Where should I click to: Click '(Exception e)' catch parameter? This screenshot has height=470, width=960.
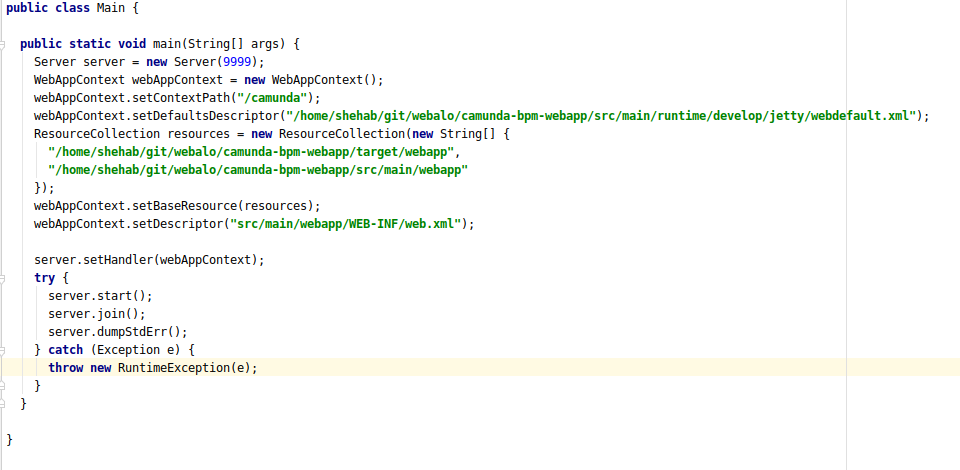click(135, 350)
